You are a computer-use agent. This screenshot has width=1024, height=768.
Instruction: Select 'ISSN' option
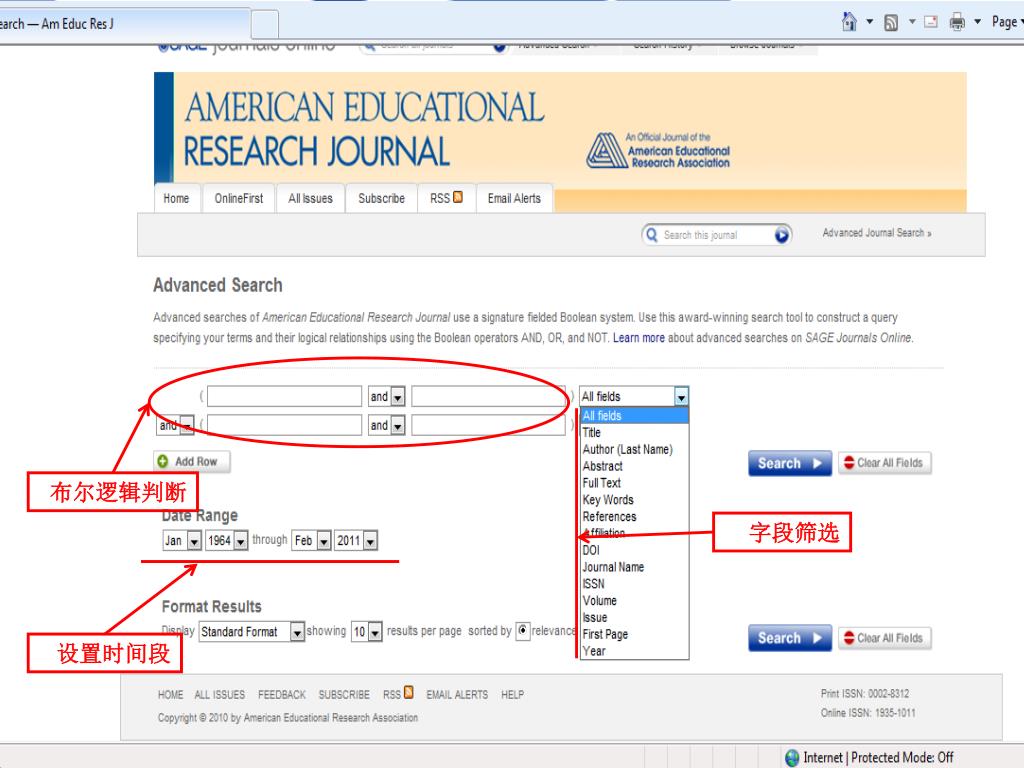(635, 584)
